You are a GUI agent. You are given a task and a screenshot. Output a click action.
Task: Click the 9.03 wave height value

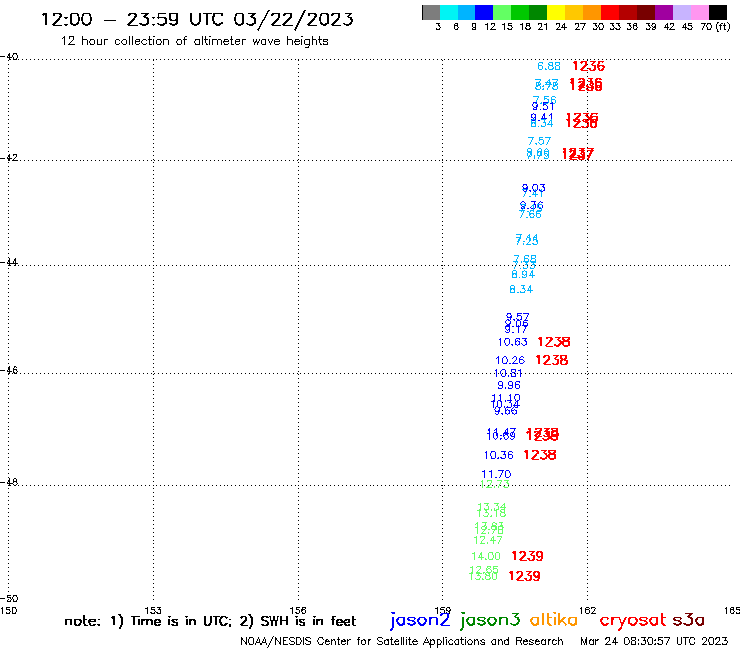pos(533,188)
